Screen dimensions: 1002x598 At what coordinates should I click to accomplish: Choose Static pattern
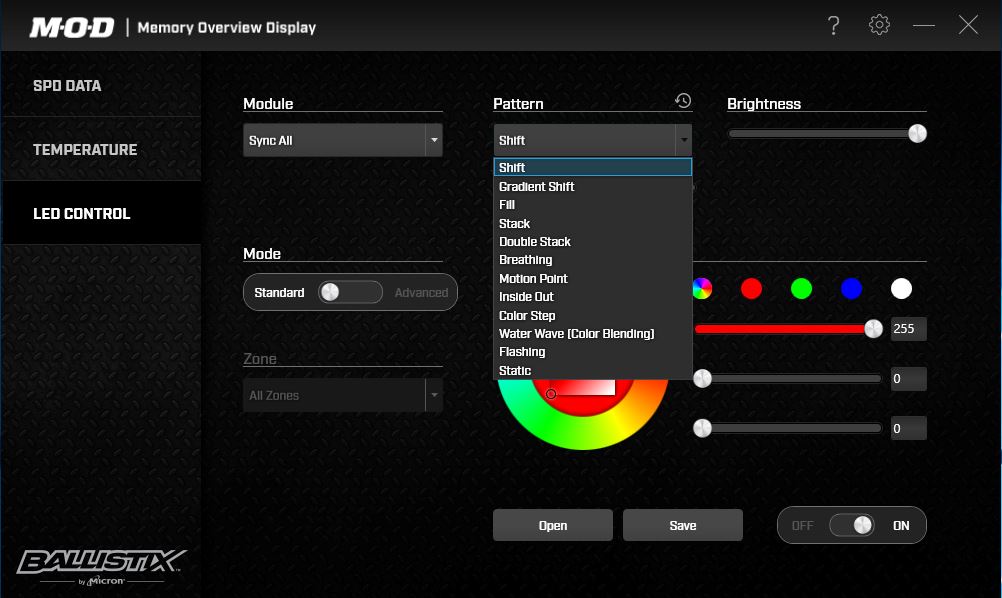(x=592, y=371)
